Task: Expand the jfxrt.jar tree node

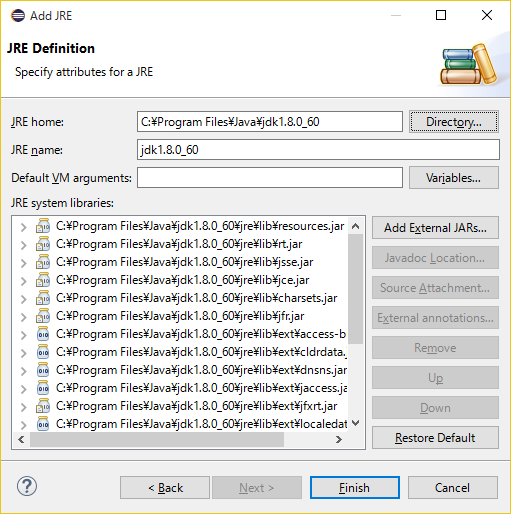Action: pyautogui.click(x=23, y=407)
